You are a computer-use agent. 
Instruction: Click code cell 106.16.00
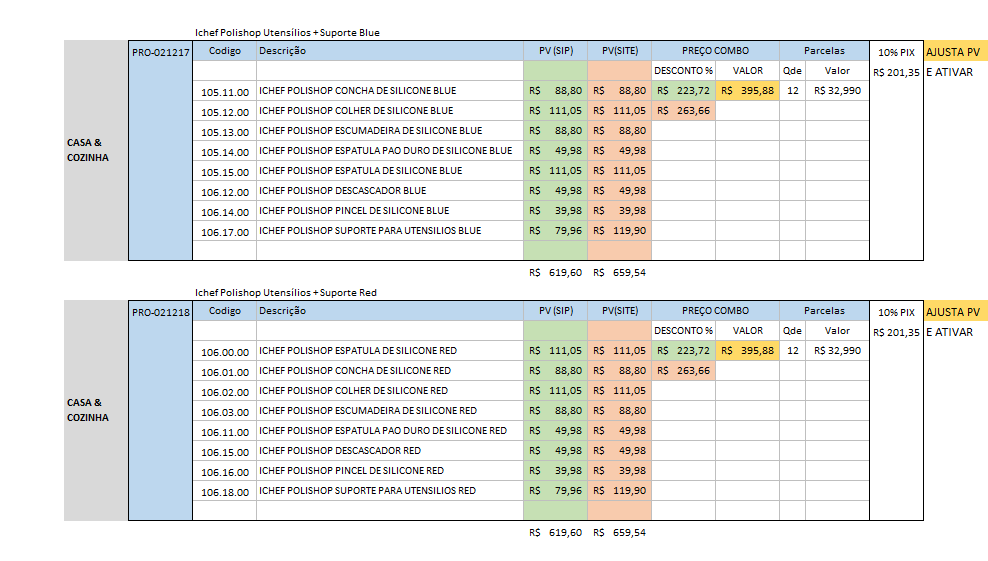click(224, 471)
